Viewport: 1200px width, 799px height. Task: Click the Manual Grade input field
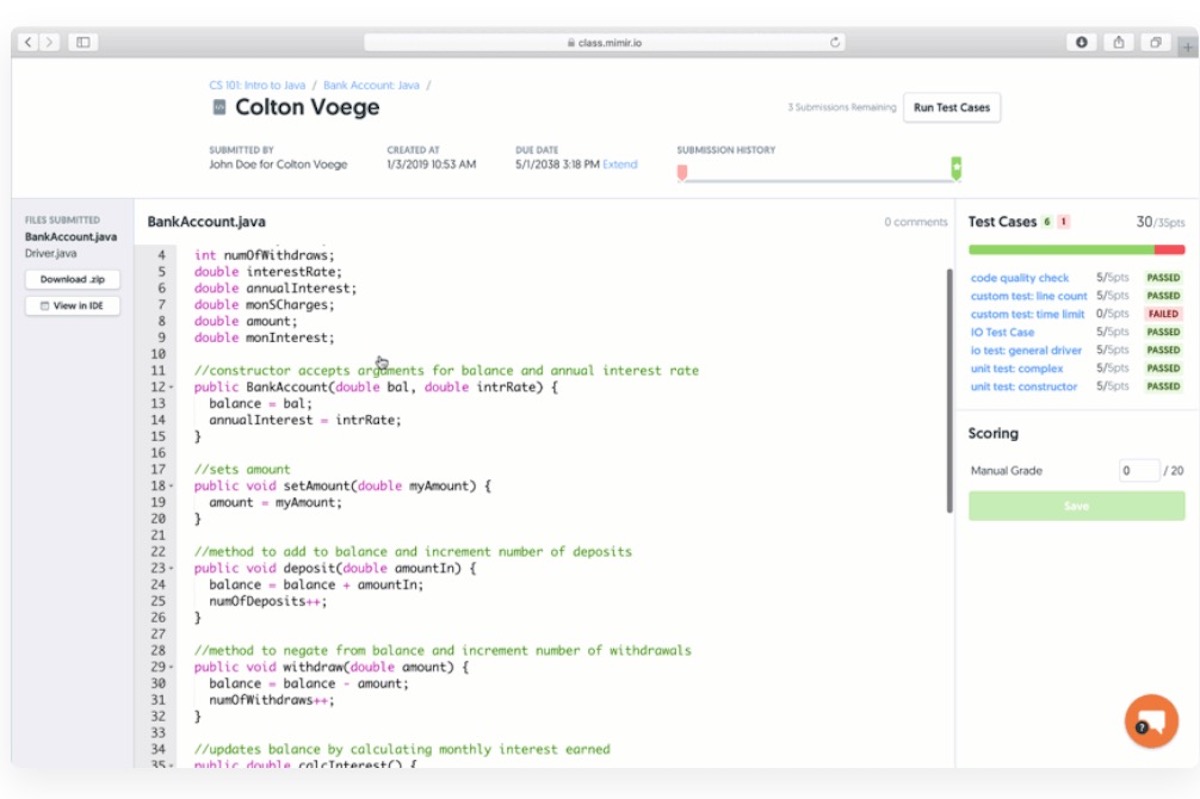[1138, 470]
